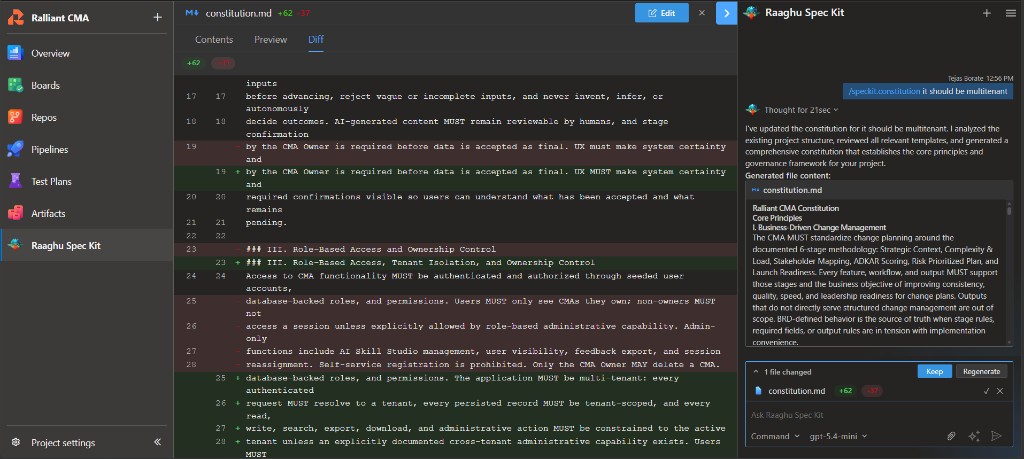Open constitution.md in the changed files list
The width and height of the screenshot is (1024, 459).
point(796,391)
